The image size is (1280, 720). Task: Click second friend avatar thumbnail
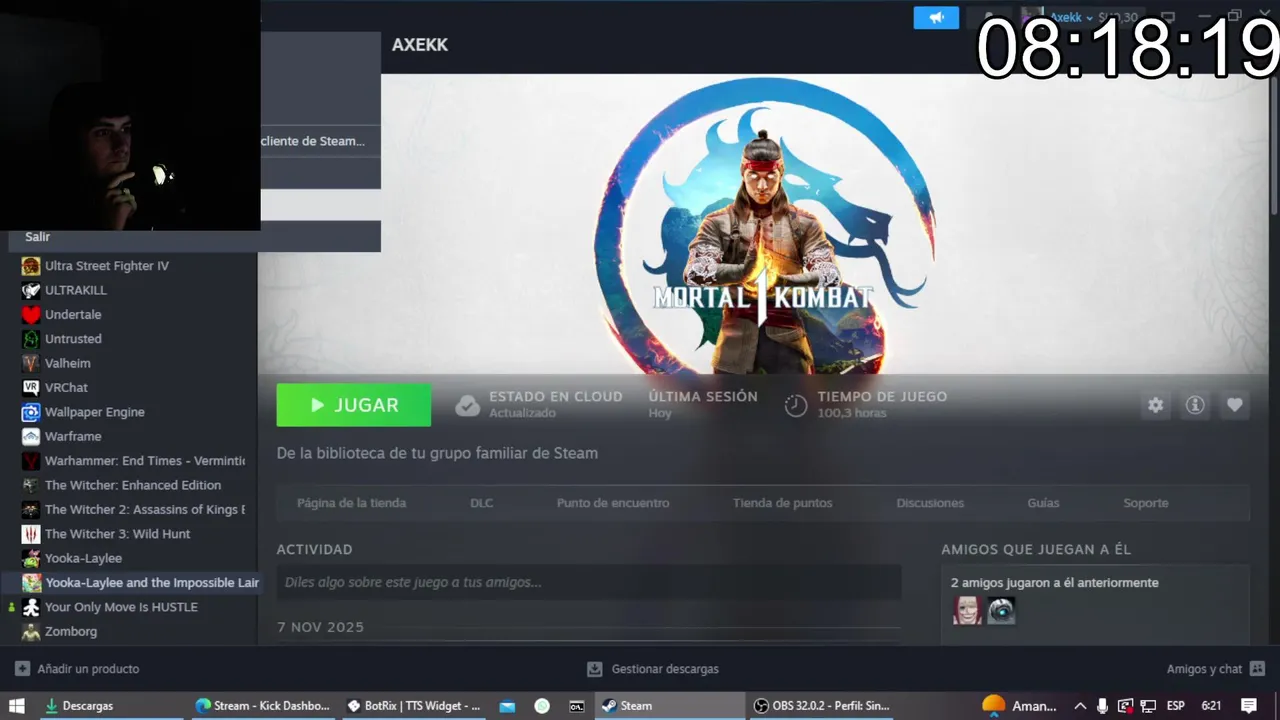[x=1001, y=611]
